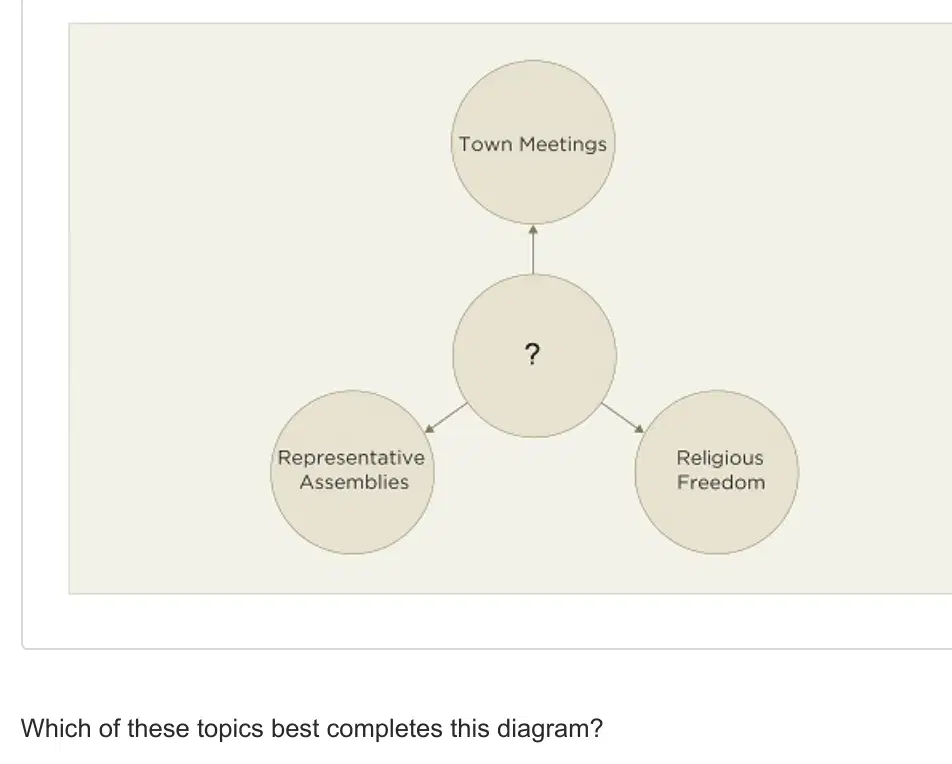Click the arrowhead touching the Town Meetings circle
The height and width of the screenshot is (764, 952).
click(x=533, y=230)
